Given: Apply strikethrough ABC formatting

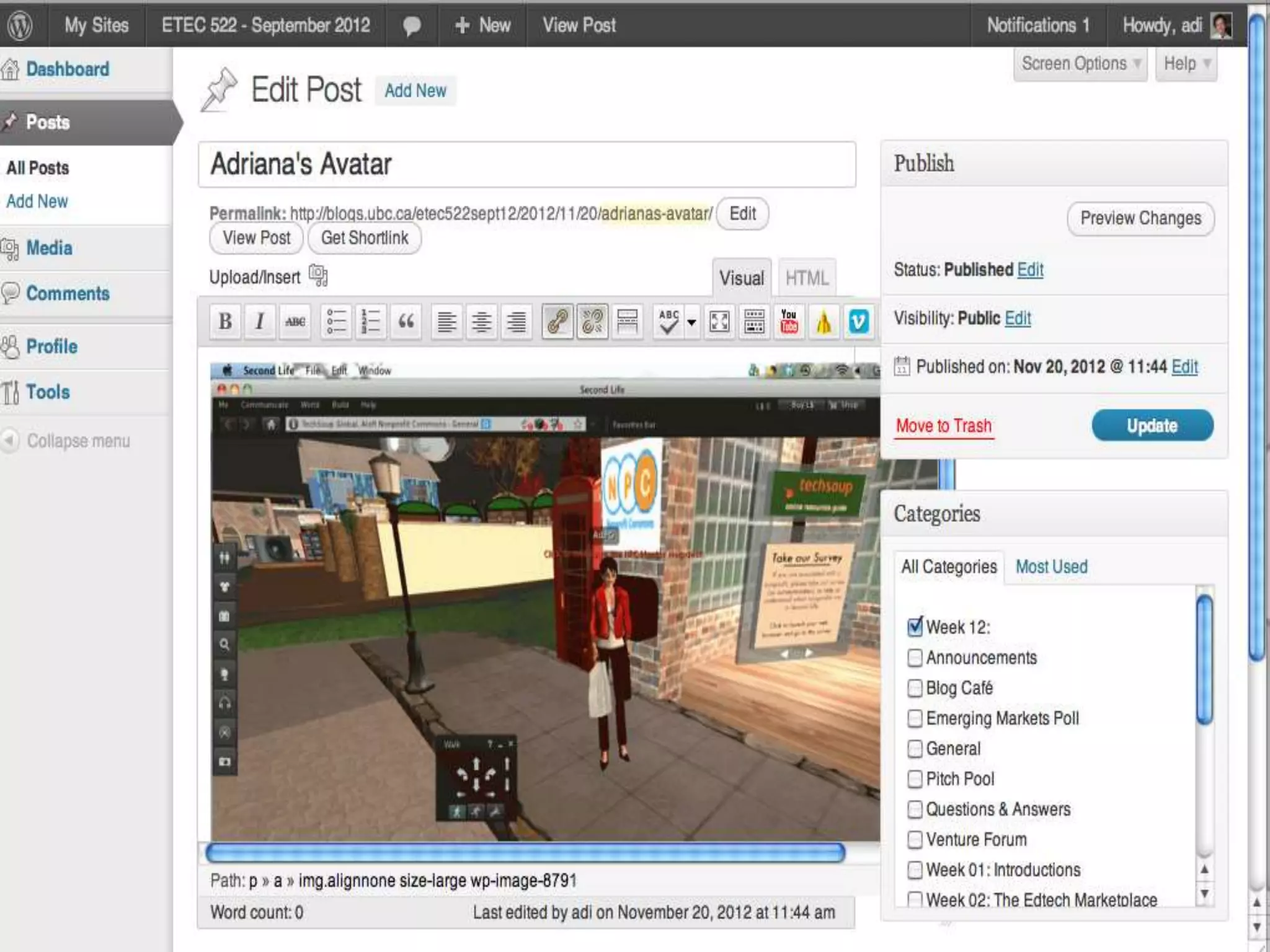Looking at the screenshot, I should (x=295, y=321).
